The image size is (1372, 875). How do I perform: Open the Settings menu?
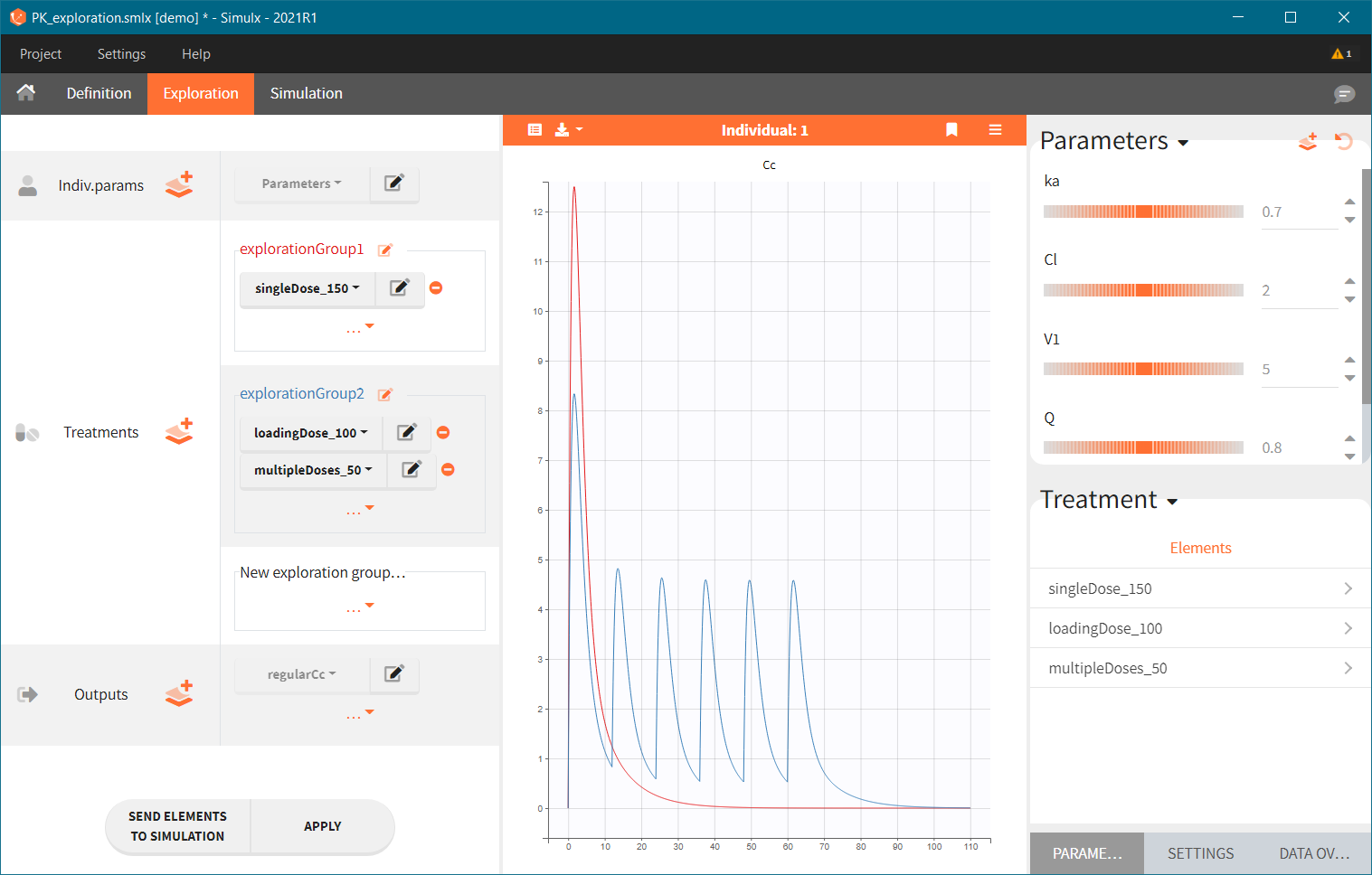click(121, 54)
